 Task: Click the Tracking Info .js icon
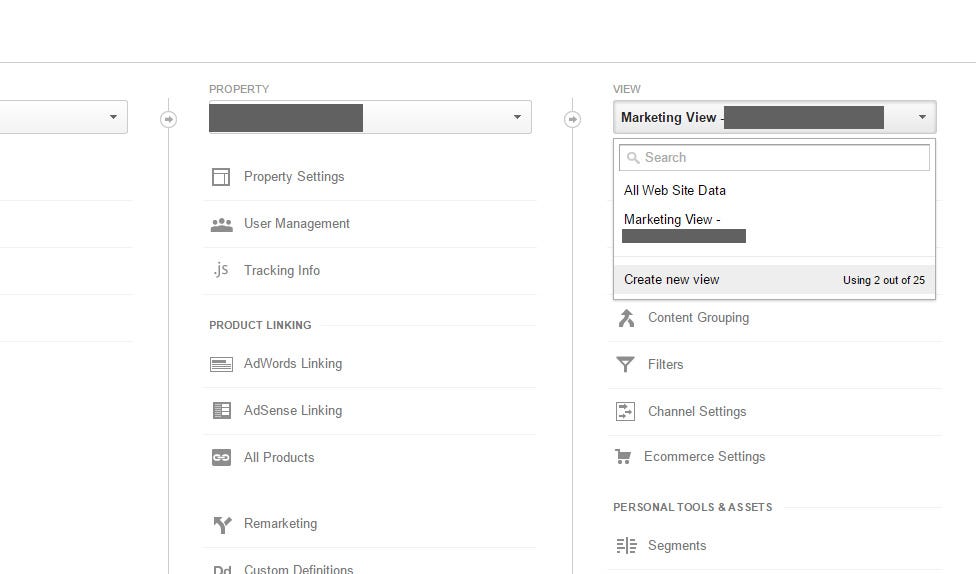(x=221, y=270)
